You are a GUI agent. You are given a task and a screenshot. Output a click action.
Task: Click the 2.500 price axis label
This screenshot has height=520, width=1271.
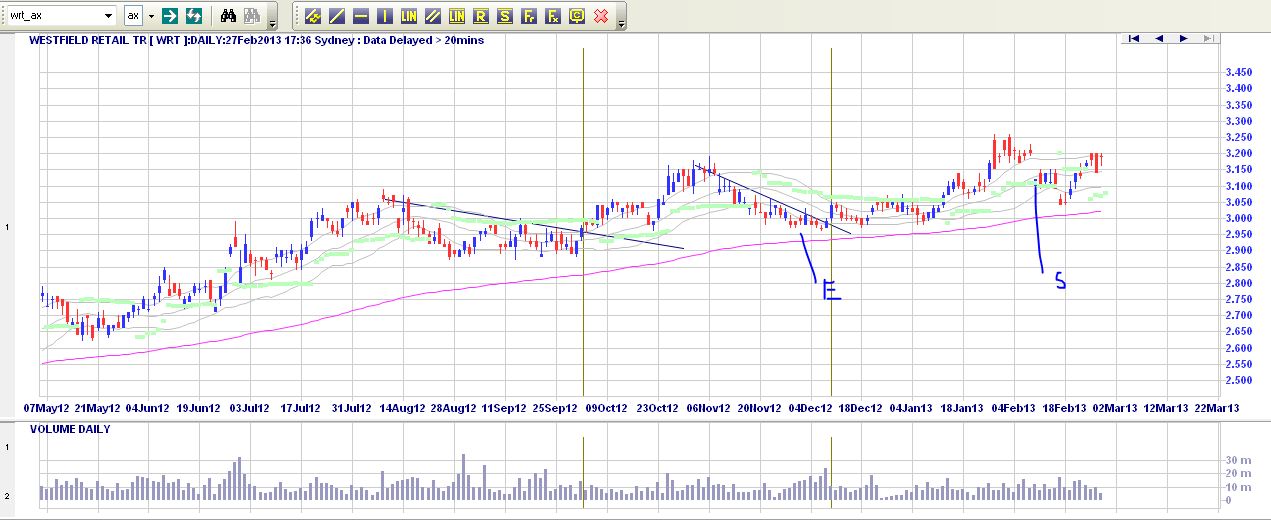tap(1238, 381)
